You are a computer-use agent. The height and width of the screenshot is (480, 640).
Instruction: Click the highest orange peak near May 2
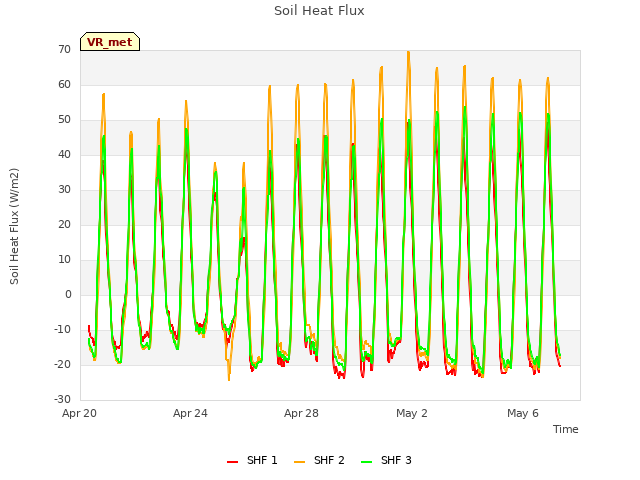point(408,52)
